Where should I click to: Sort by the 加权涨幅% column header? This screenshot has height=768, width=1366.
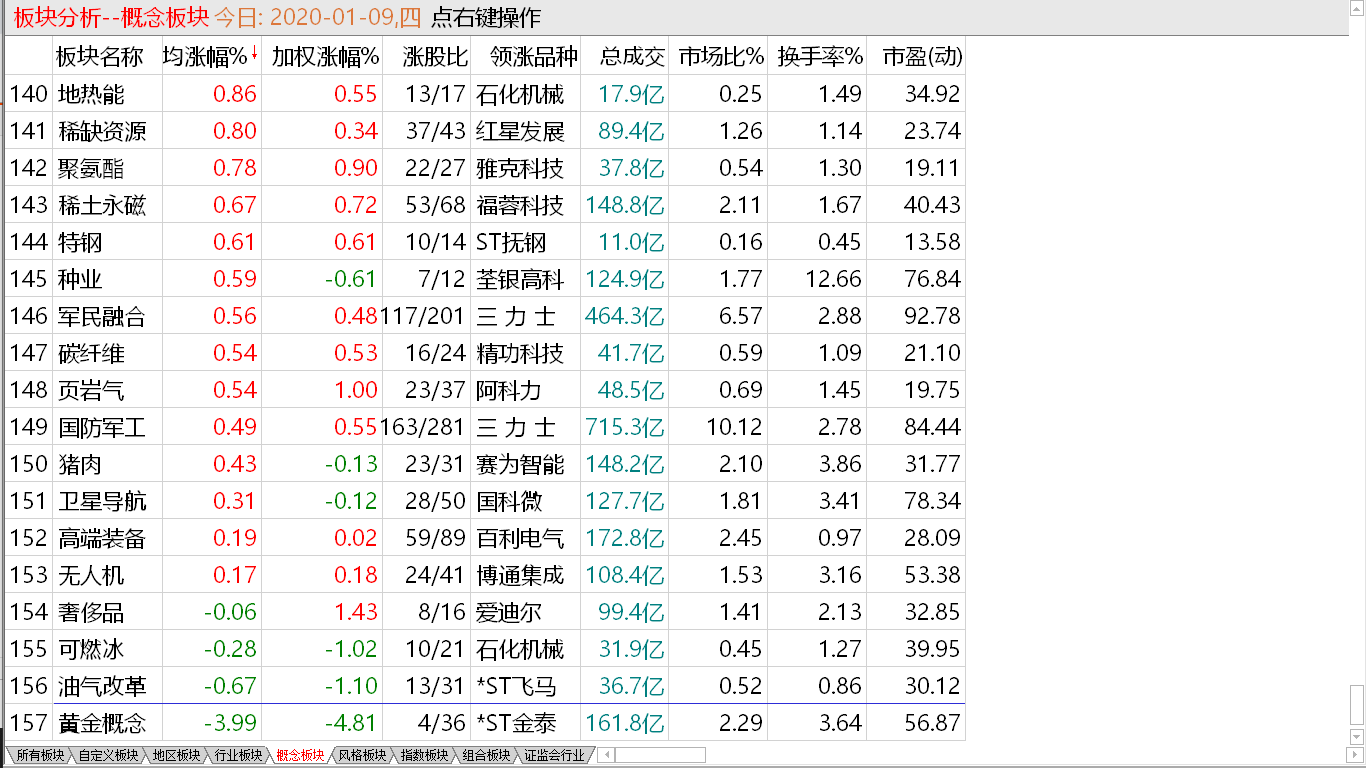pyautogui.click(x=325, y=56)
